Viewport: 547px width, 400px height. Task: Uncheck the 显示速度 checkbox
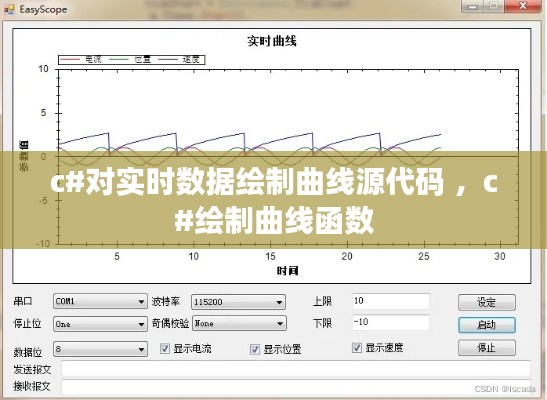pyautogui.click(x=357, y=348)
